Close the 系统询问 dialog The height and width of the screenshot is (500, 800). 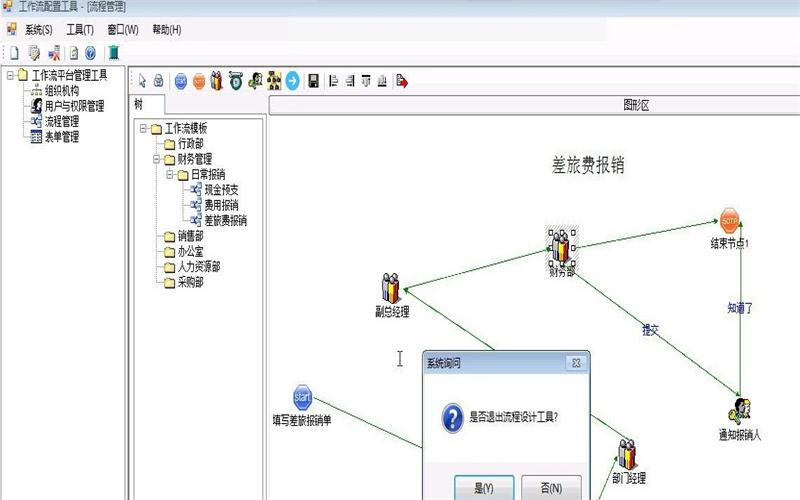click(576, 363)
